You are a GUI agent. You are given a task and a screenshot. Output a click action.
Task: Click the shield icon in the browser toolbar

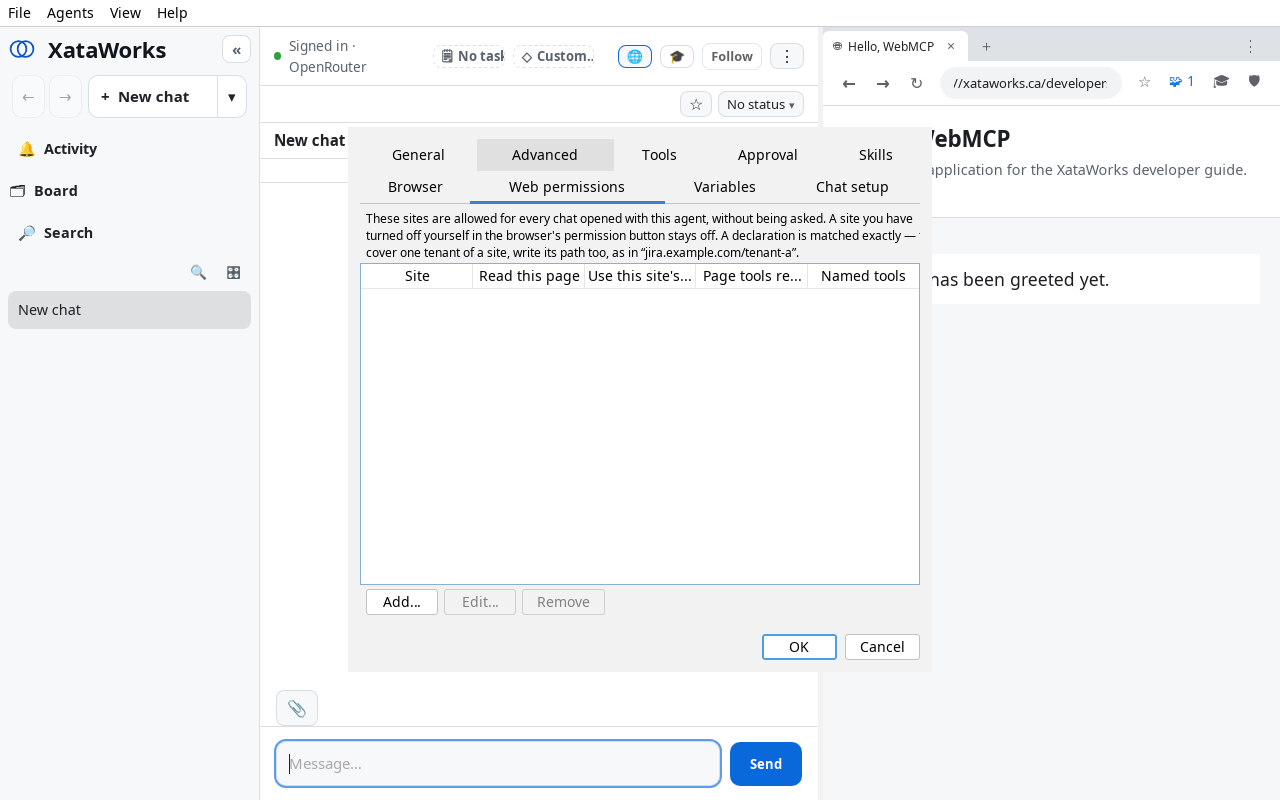click(x=1255, y=82)
